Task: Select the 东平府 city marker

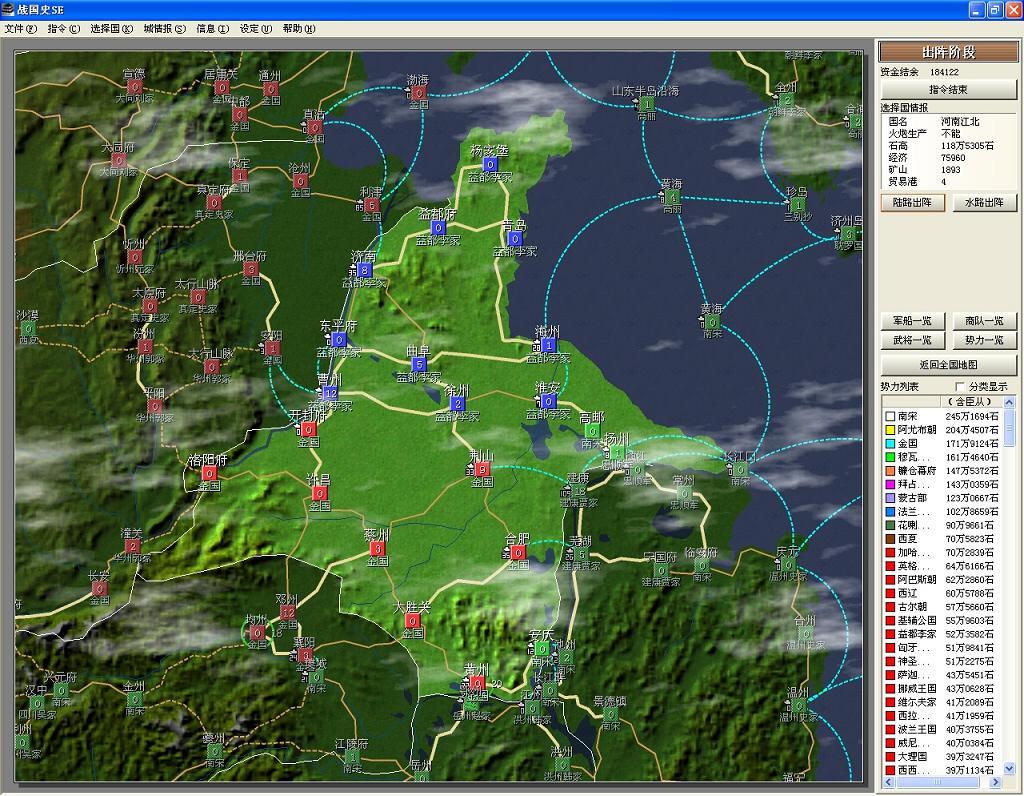Action: click(338, 340)
